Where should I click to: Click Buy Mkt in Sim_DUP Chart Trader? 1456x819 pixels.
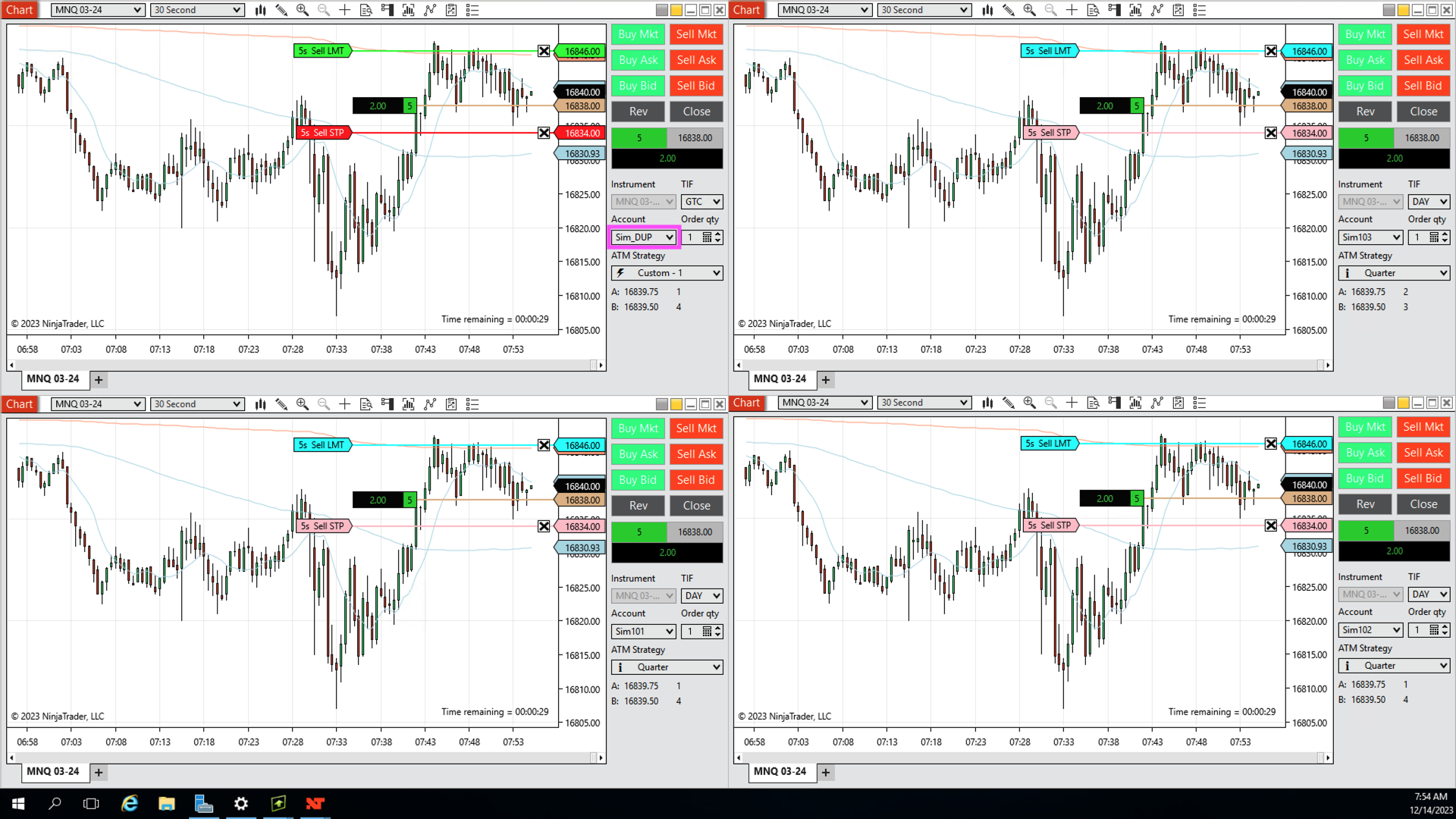pos(639,34)
